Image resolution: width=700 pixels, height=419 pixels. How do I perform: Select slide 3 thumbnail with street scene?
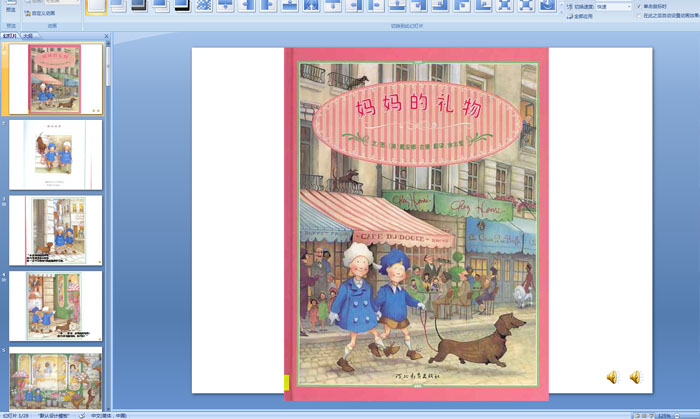(x=56, y=230)
